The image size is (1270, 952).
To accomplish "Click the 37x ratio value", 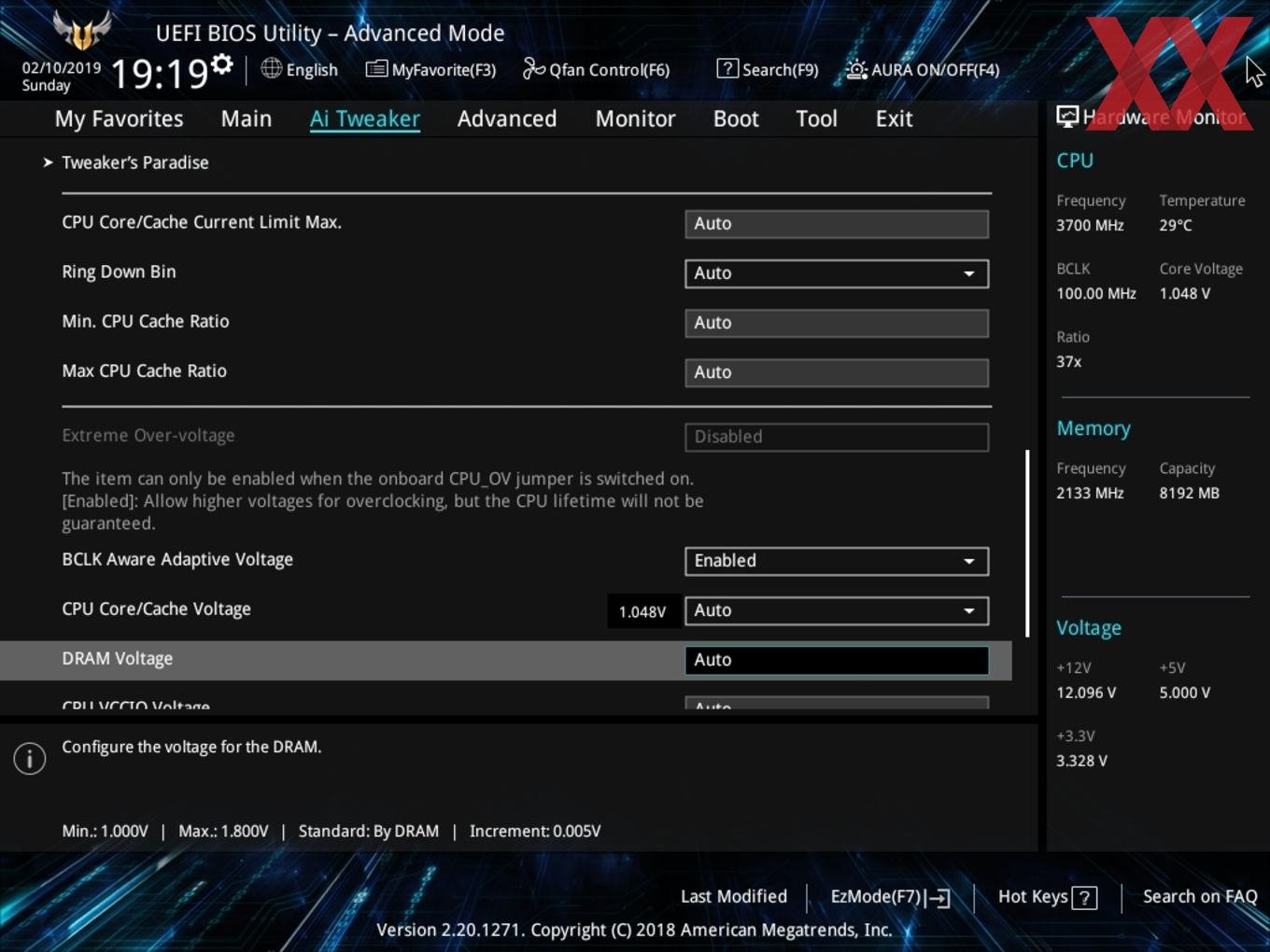I will tap(1069, 361).
